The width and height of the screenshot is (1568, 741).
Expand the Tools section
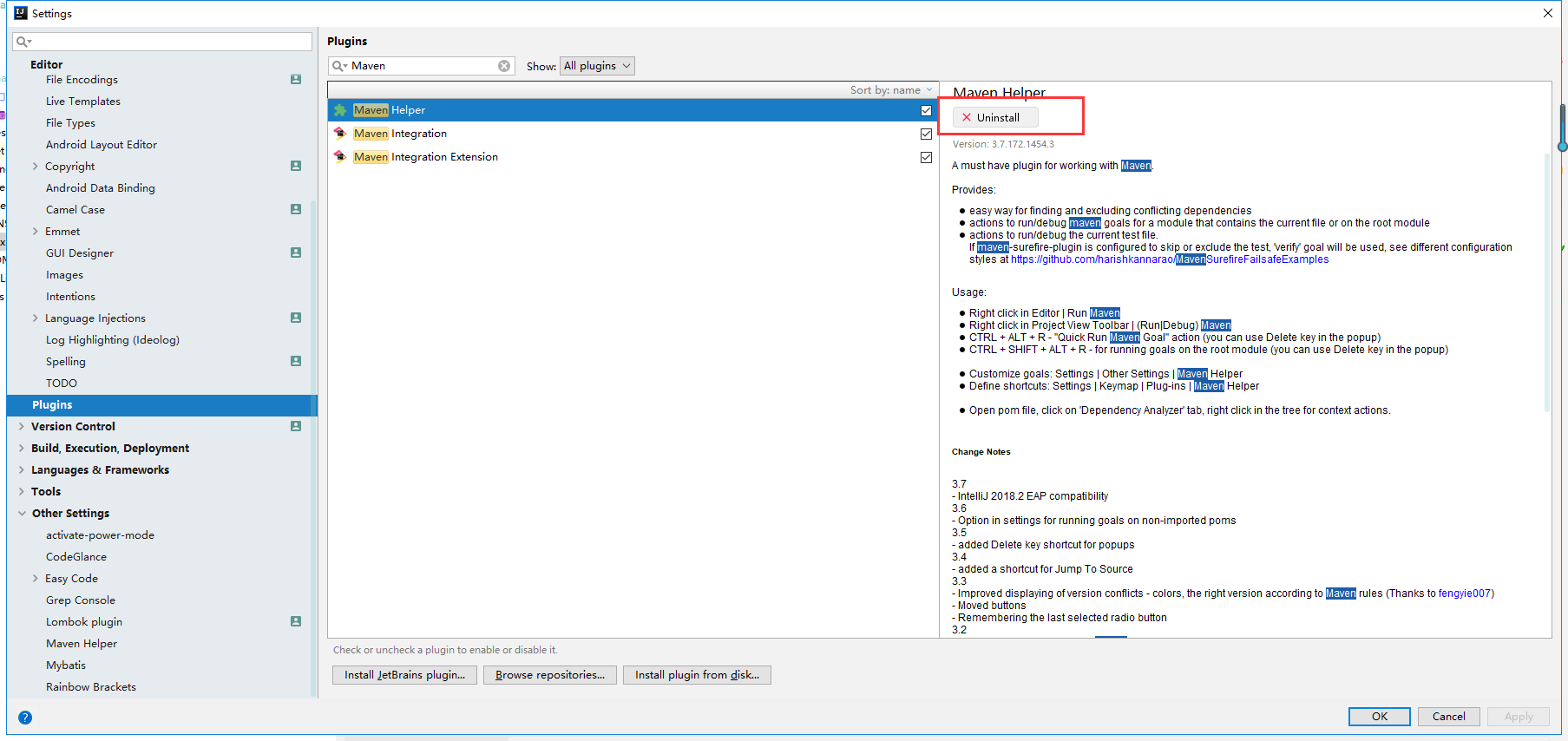[21, 491]
